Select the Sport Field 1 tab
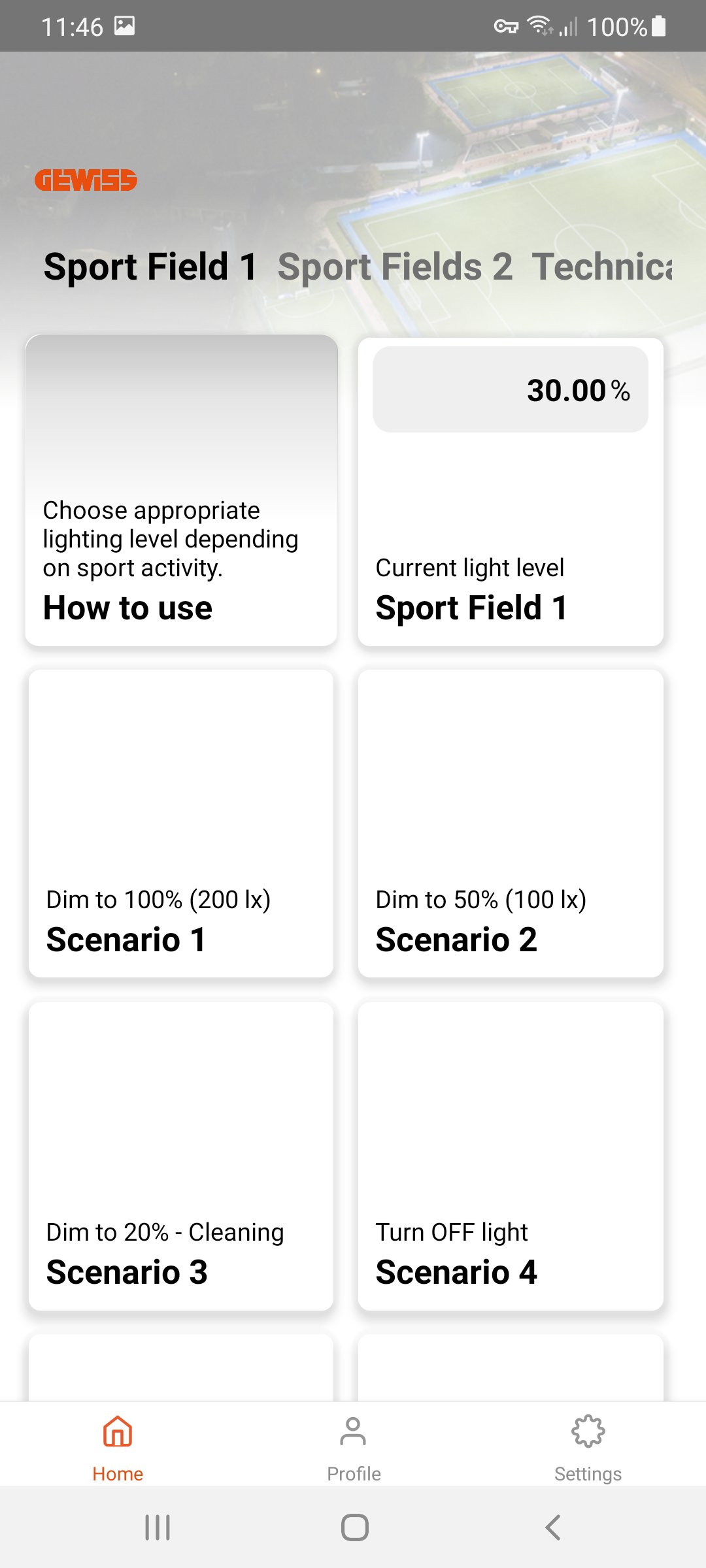706x1568 pixels. [x=150, y=267]
